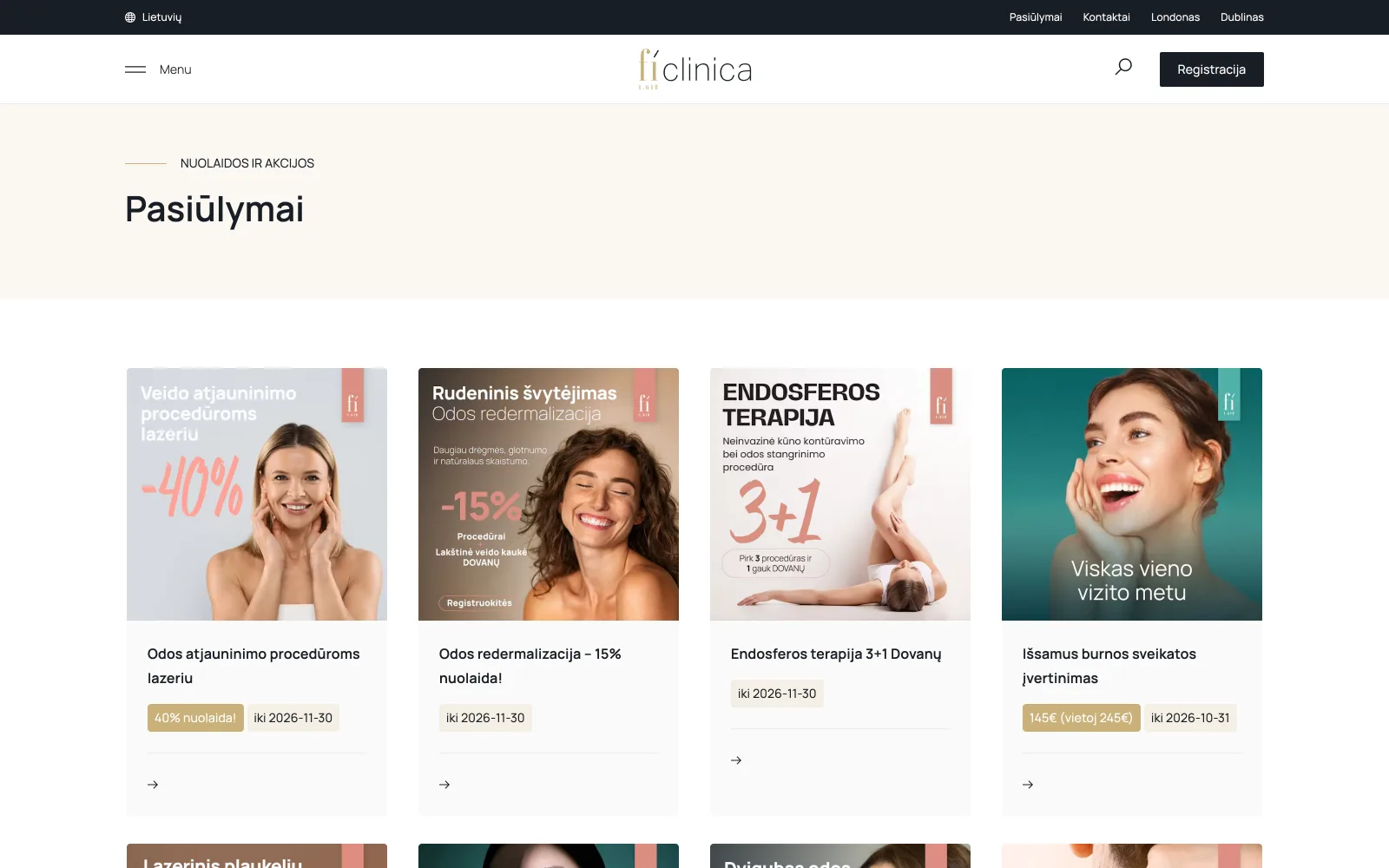Click iki 2026-10-31 date tag
The height and width of the screenshot is (868, 1389).
click(1190, 718)
